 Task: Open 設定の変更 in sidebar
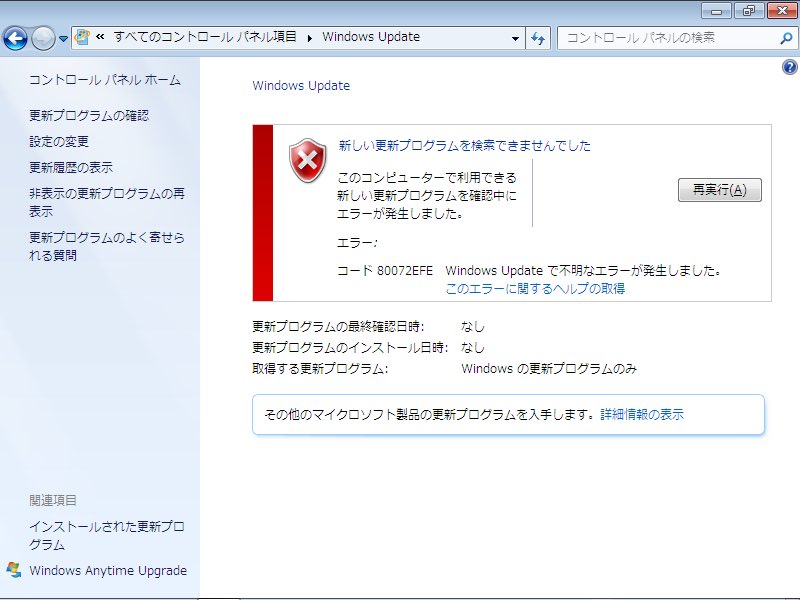click(x=59, y=141)
